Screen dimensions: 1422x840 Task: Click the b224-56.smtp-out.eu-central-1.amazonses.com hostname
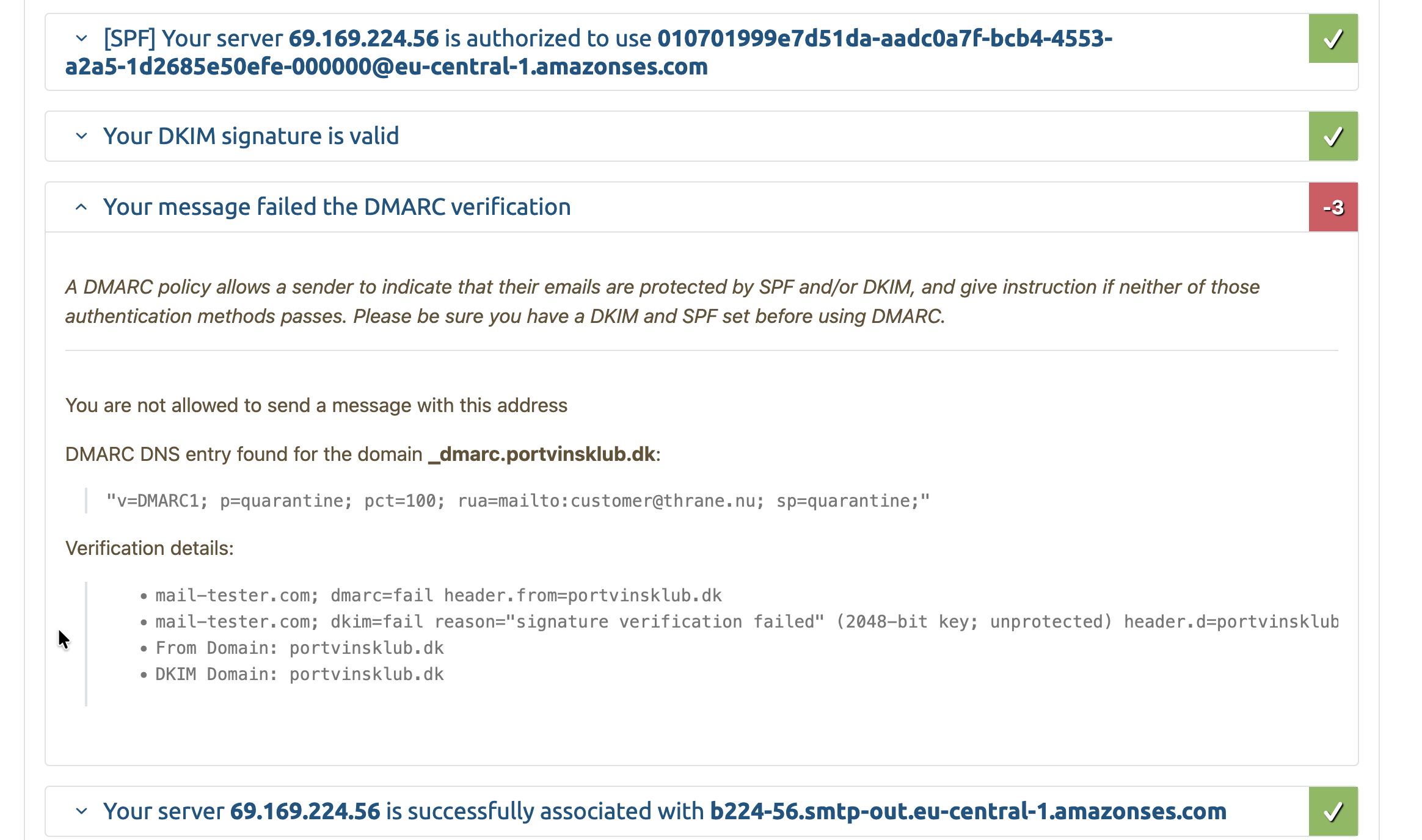click(x=968, y=811)
